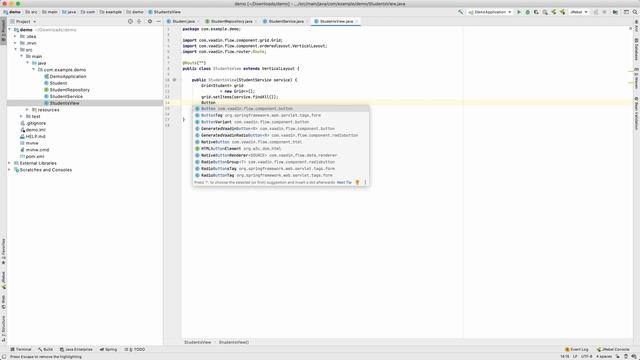Screen dimensions: 640x360
Task: Collapse the demo project root node
Action: 10,30
